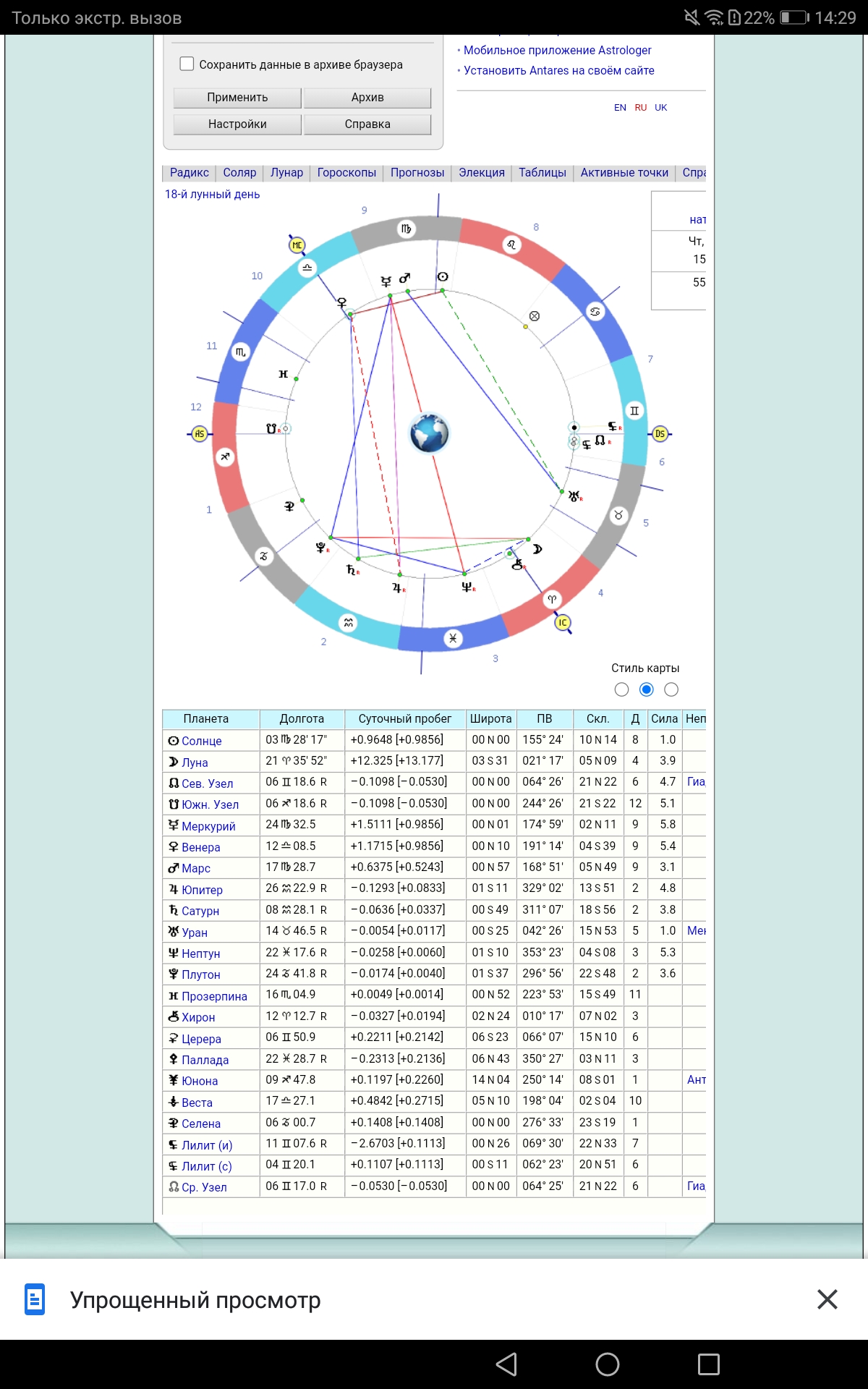868x1389 pixels.
Task: Click the Sagittarius sign icon on zodiac ring
Action: (226, 456)
